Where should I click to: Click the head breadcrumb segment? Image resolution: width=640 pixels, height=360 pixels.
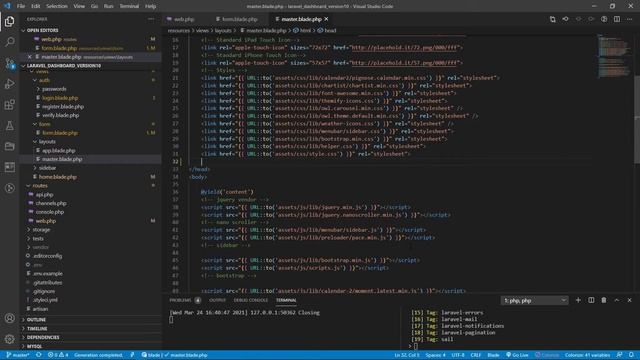coord(327,30)
